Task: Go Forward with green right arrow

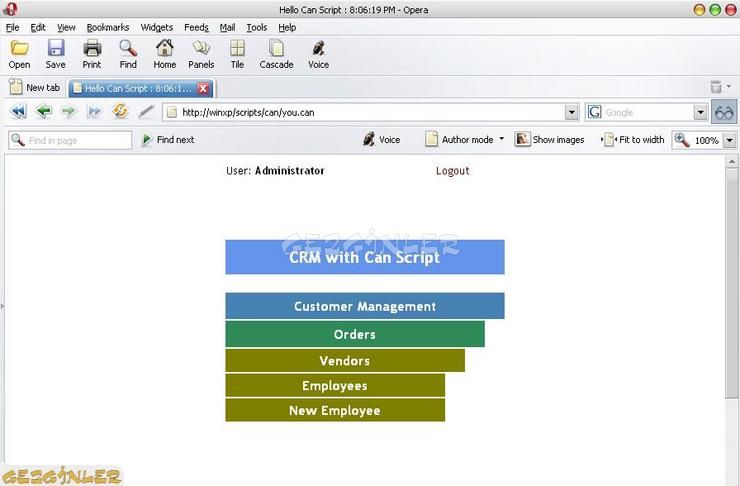Action: pyautogui.click(x=69, y=112)
